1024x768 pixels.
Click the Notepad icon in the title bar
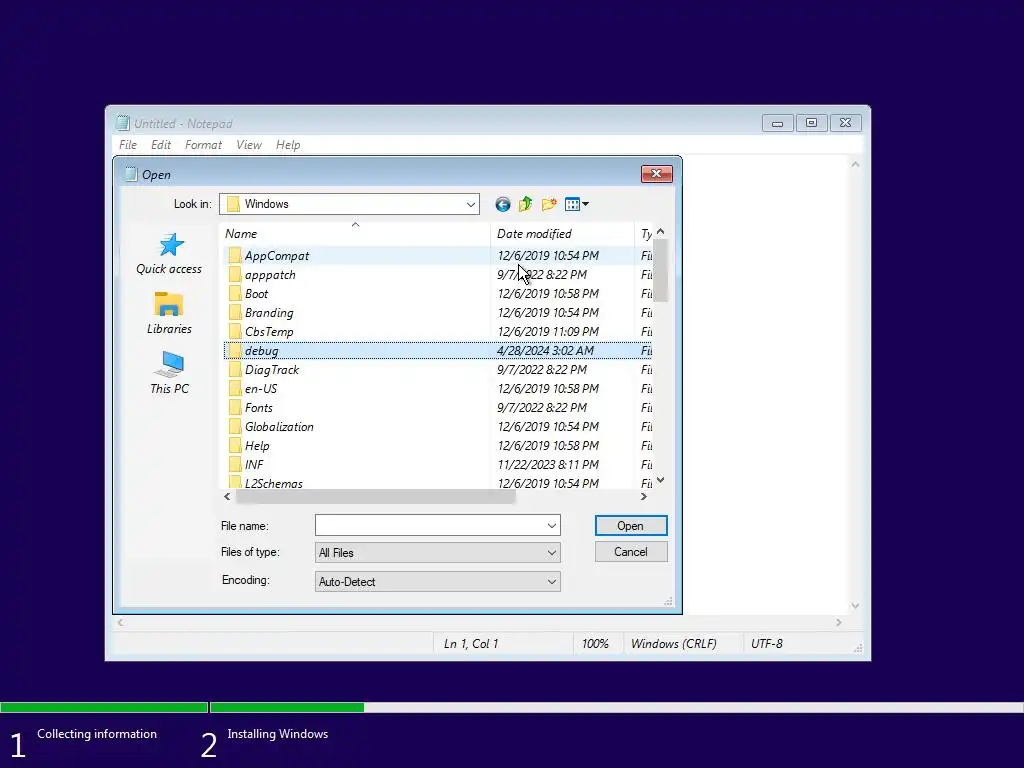[122, 123]
